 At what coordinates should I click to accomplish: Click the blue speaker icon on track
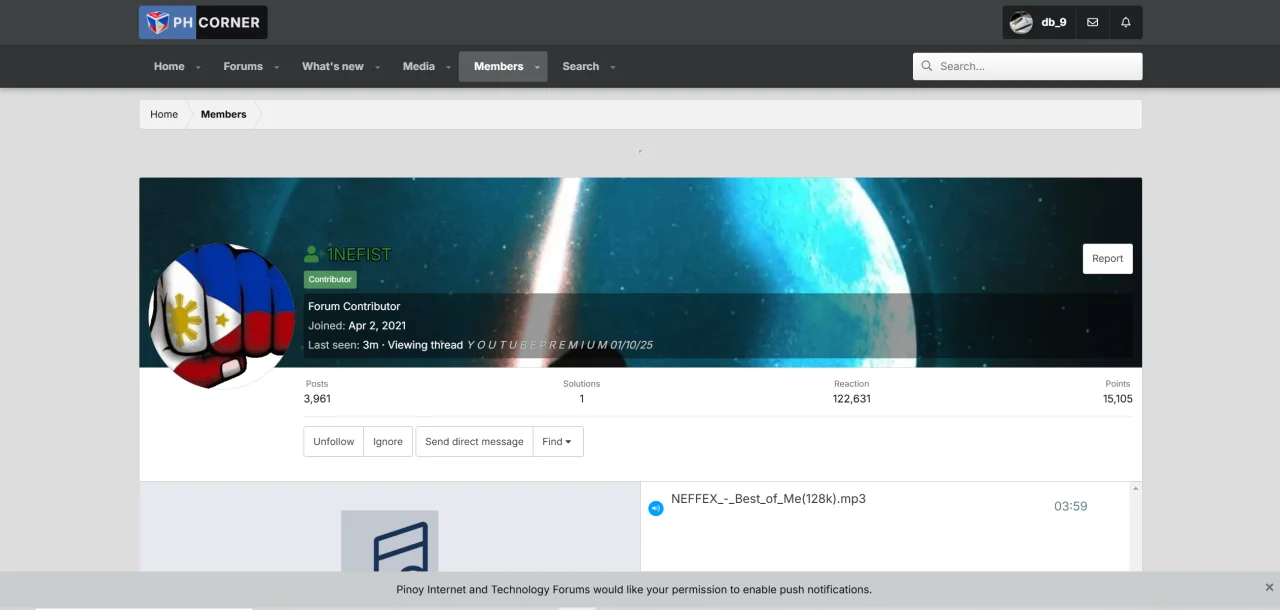coord(656,508)
